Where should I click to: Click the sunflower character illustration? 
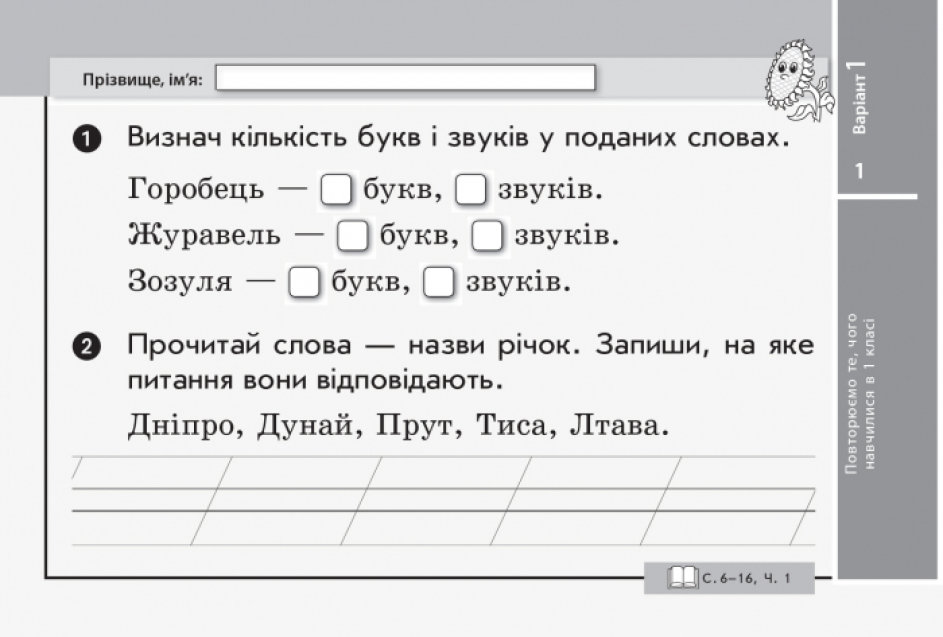(x=798, y=81)
